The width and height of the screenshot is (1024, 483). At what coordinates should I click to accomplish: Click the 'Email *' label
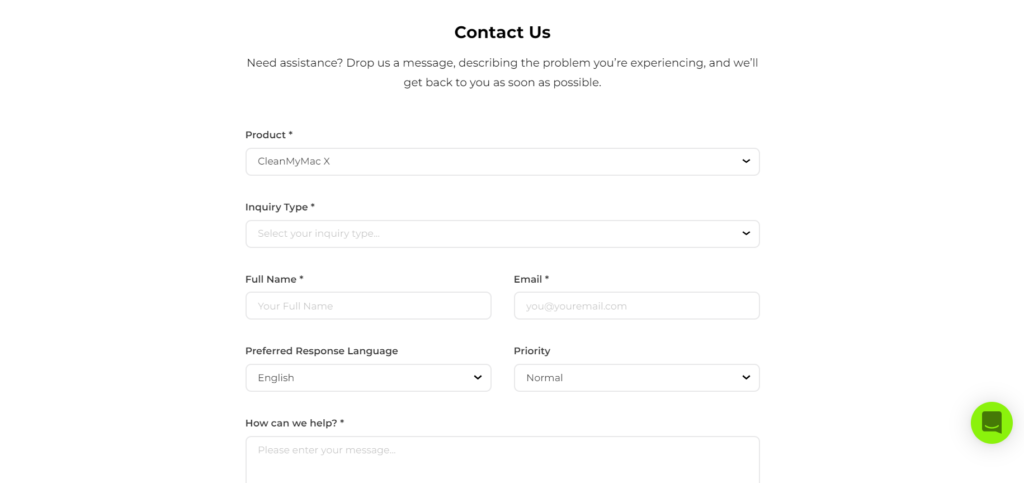pos(531,279)
